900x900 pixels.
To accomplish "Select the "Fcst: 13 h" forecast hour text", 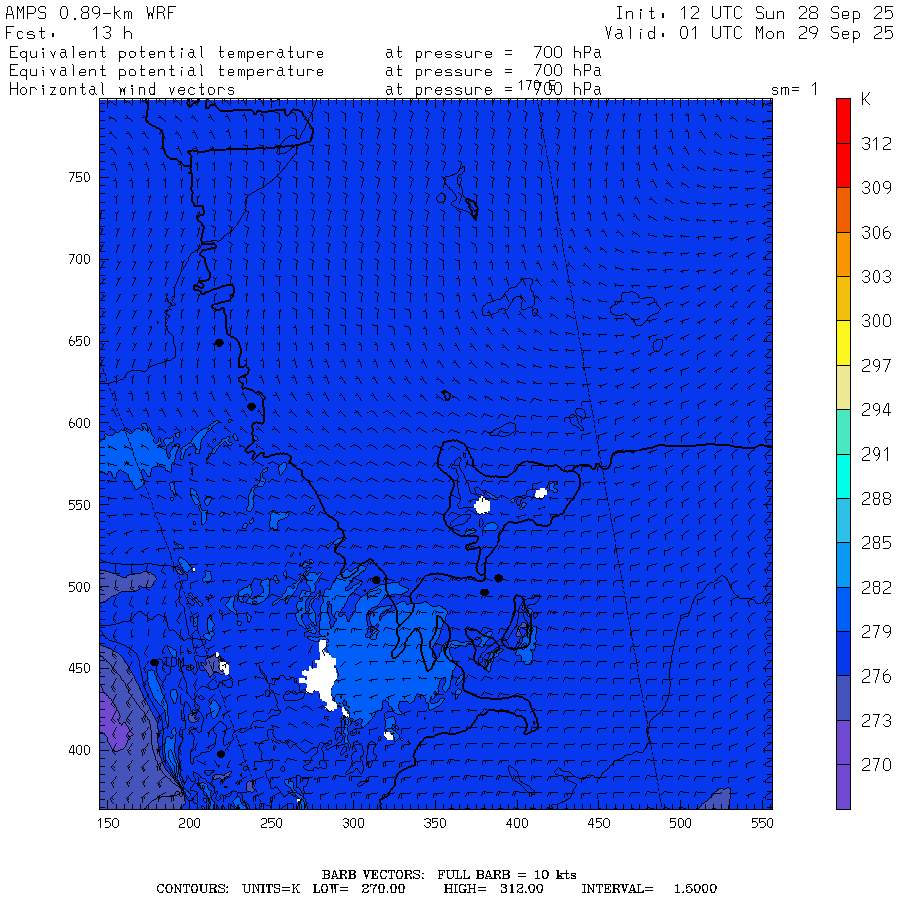I will tap(69, 33).
